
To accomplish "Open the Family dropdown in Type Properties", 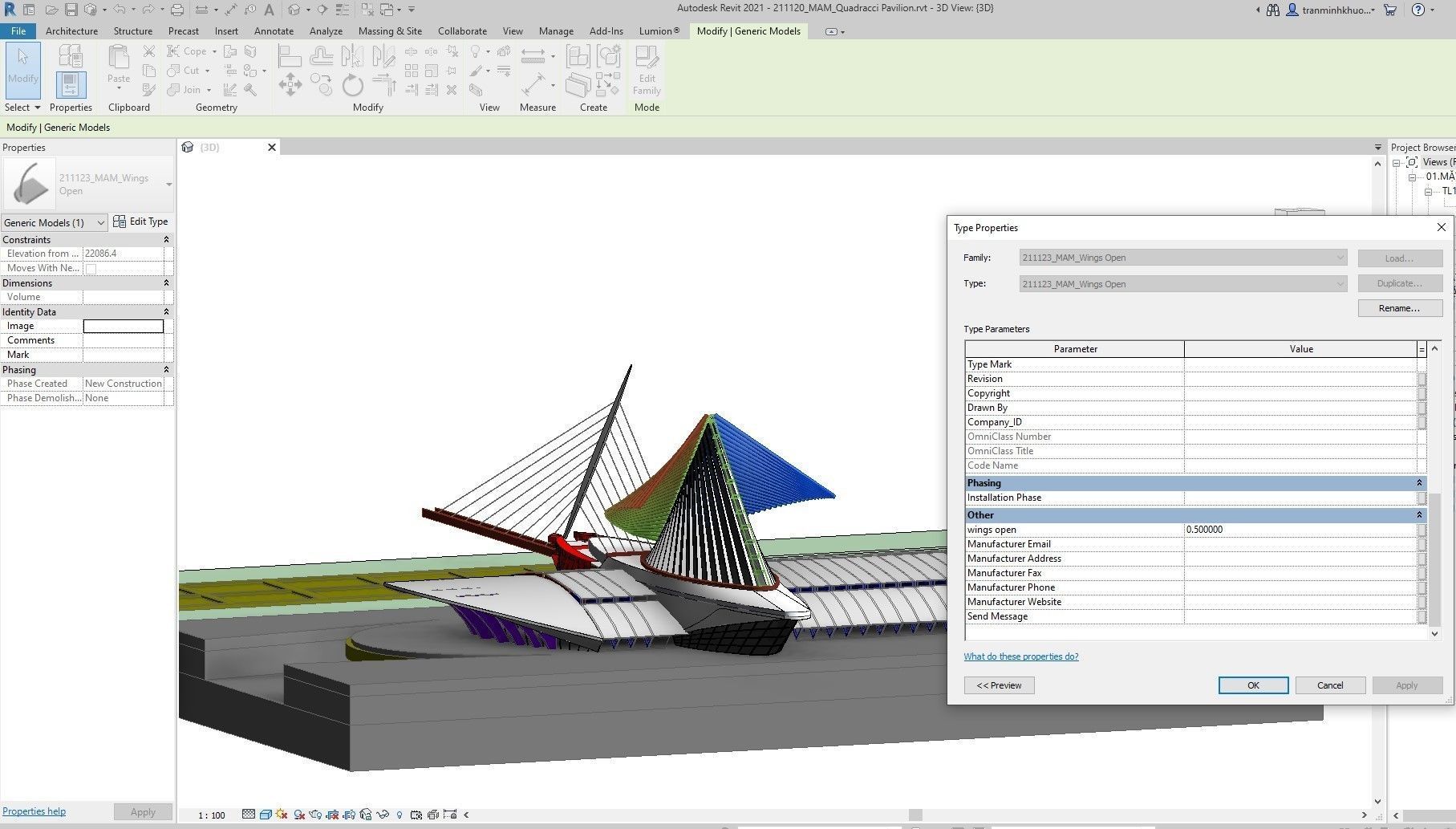I will pos(1338,258).
